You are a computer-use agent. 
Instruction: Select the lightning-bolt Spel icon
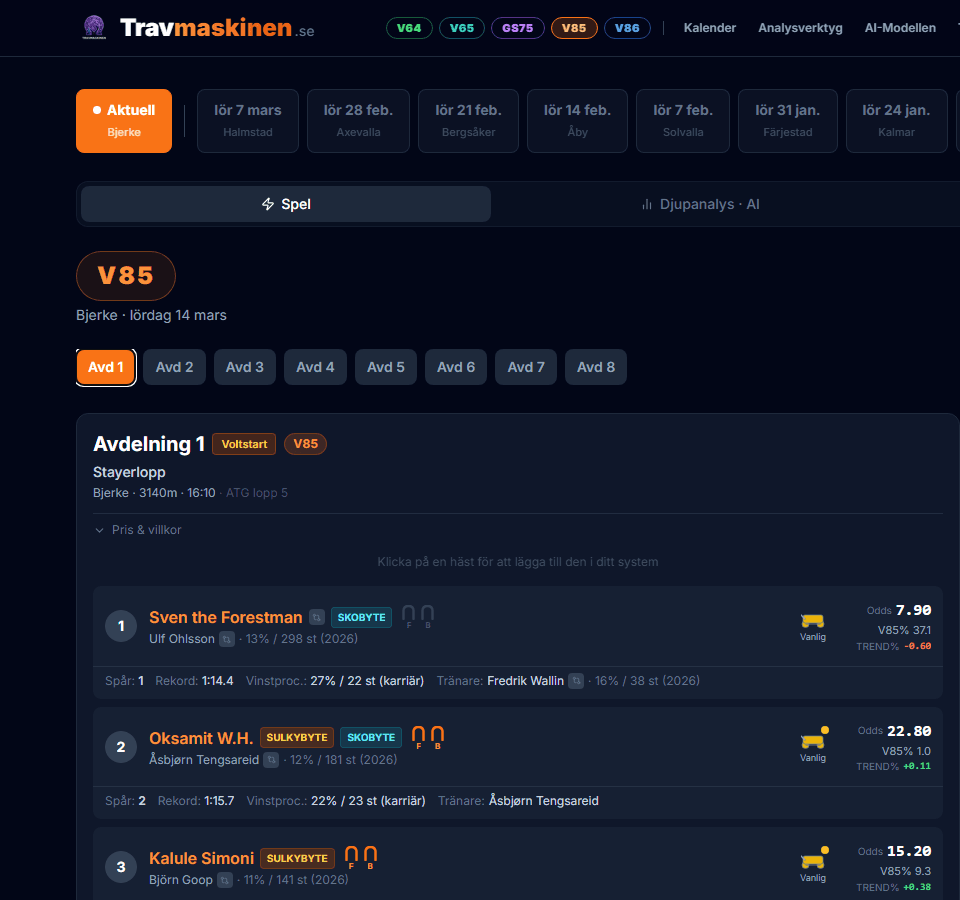tap(267, 203)
